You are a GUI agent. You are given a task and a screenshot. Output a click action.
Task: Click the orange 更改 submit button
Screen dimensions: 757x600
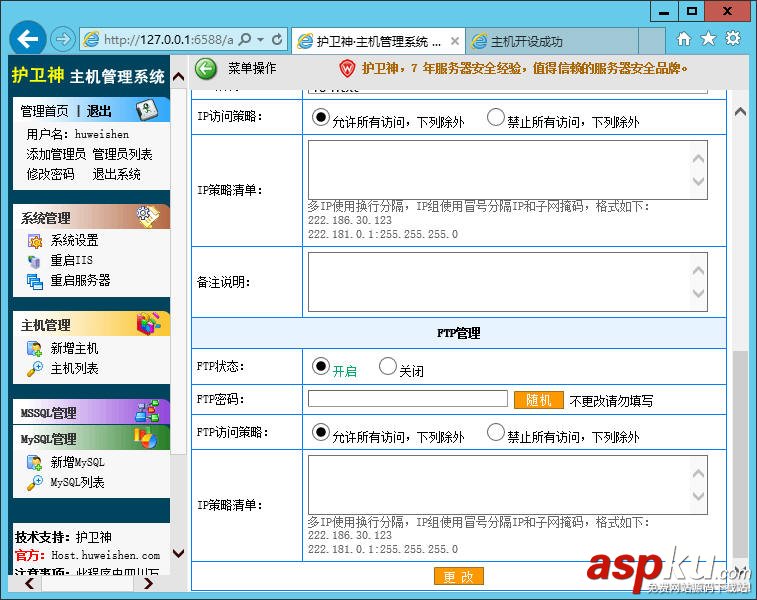tap(459, 576)
